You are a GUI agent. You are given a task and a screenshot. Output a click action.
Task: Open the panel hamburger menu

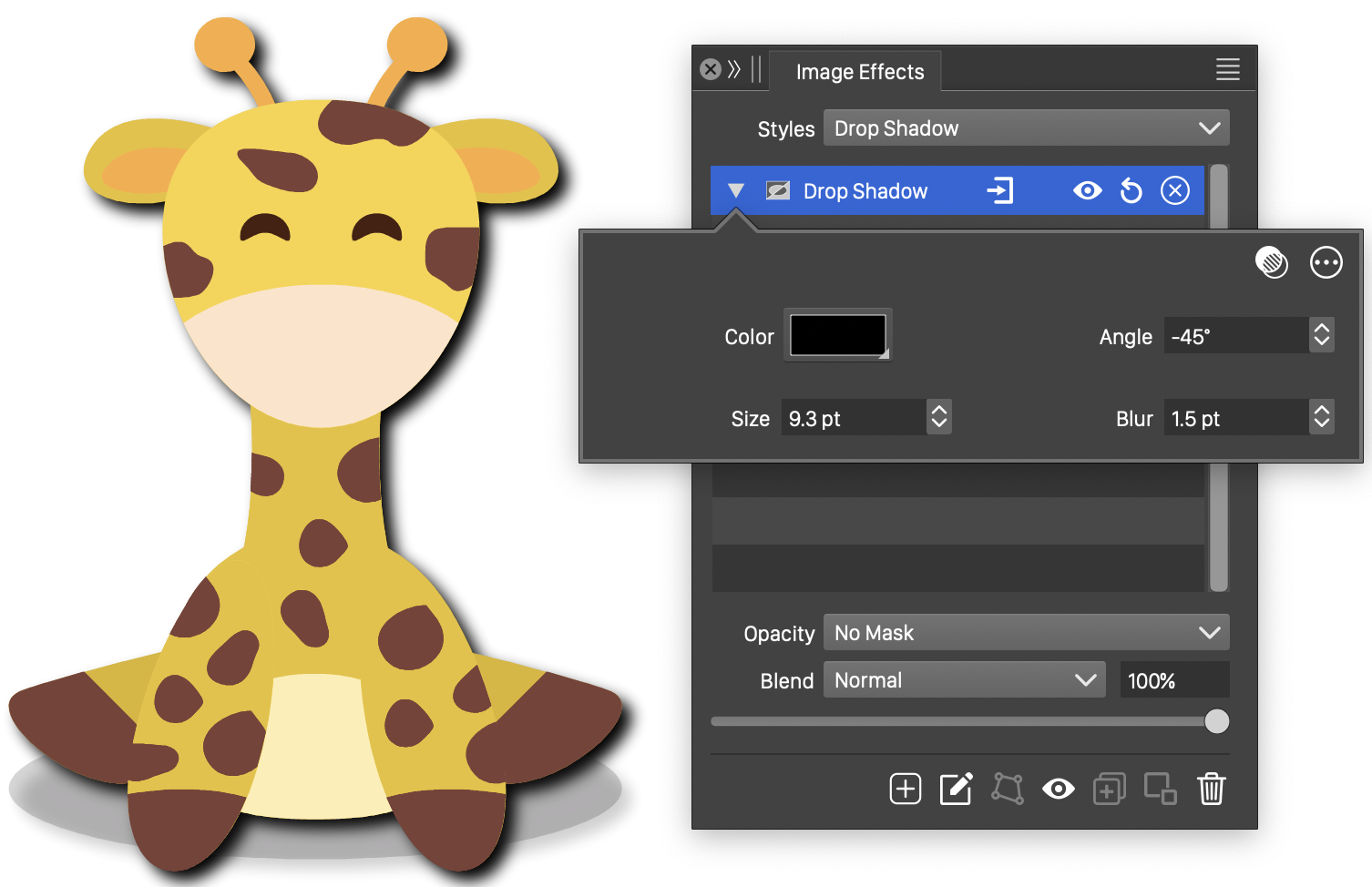1227,69
